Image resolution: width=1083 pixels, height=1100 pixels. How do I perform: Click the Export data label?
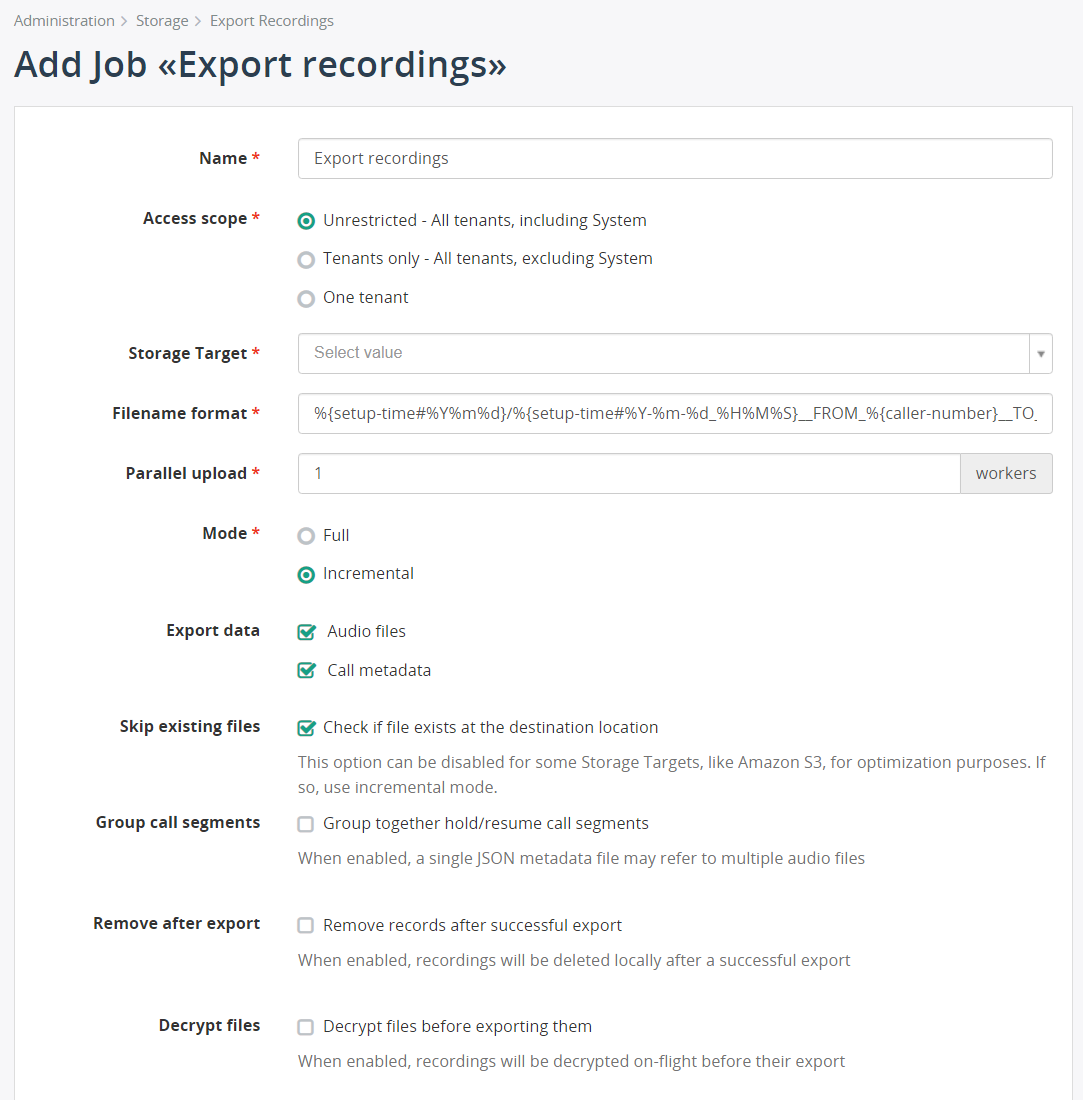point(213,631)
